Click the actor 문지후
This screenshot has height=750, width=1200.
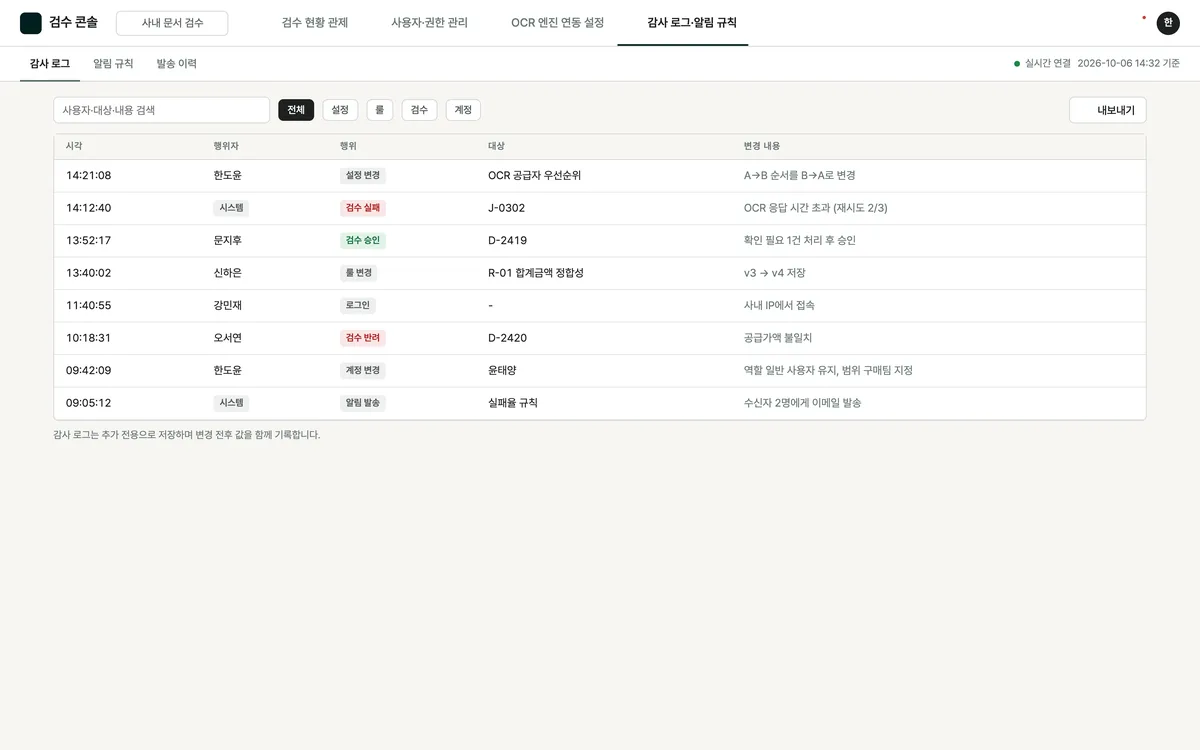227,240
